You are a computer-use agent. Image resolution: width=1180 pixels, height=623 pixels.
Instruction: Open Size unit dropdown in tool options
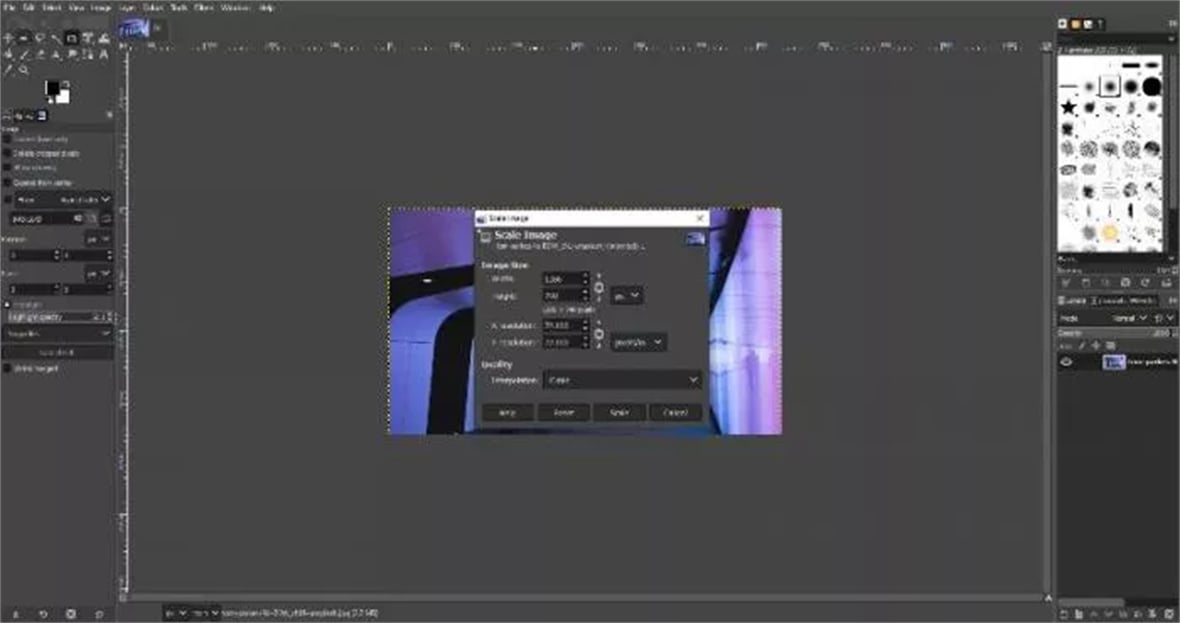point(98,274)
